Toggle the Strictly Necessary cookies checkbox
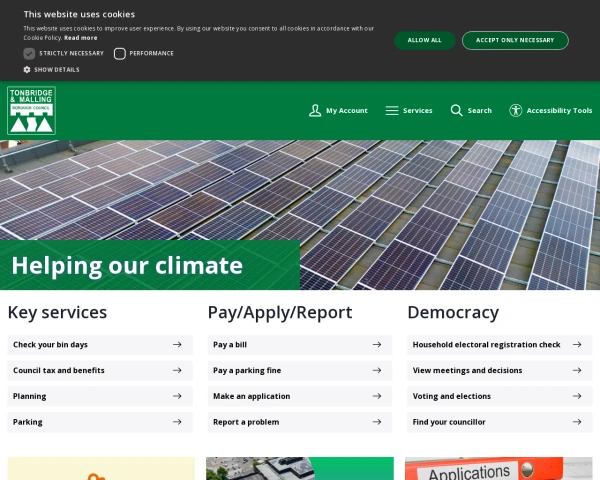 pos(29,53)
